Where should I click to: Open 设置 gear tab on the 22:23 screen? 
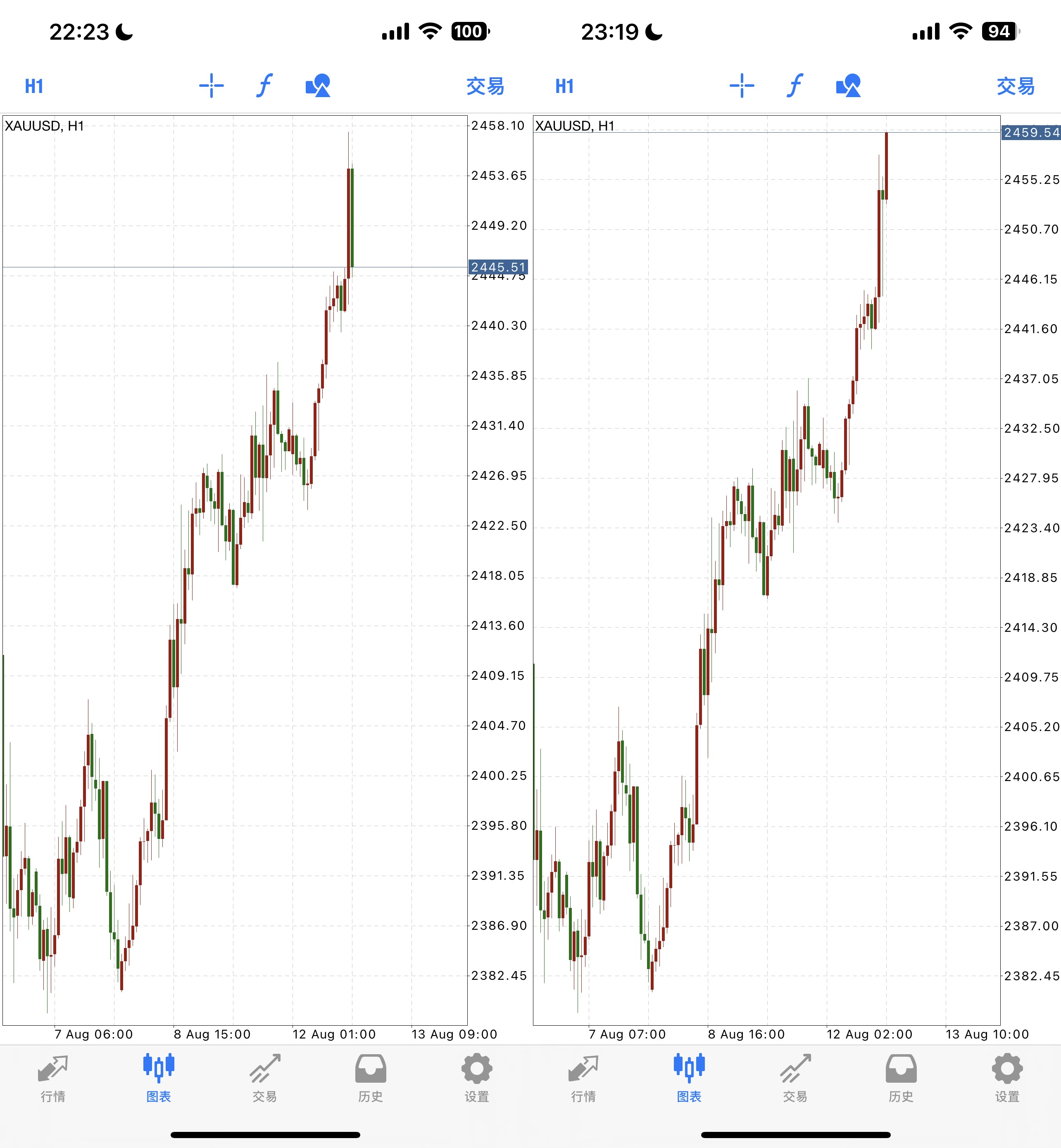tap(476, 1077)
